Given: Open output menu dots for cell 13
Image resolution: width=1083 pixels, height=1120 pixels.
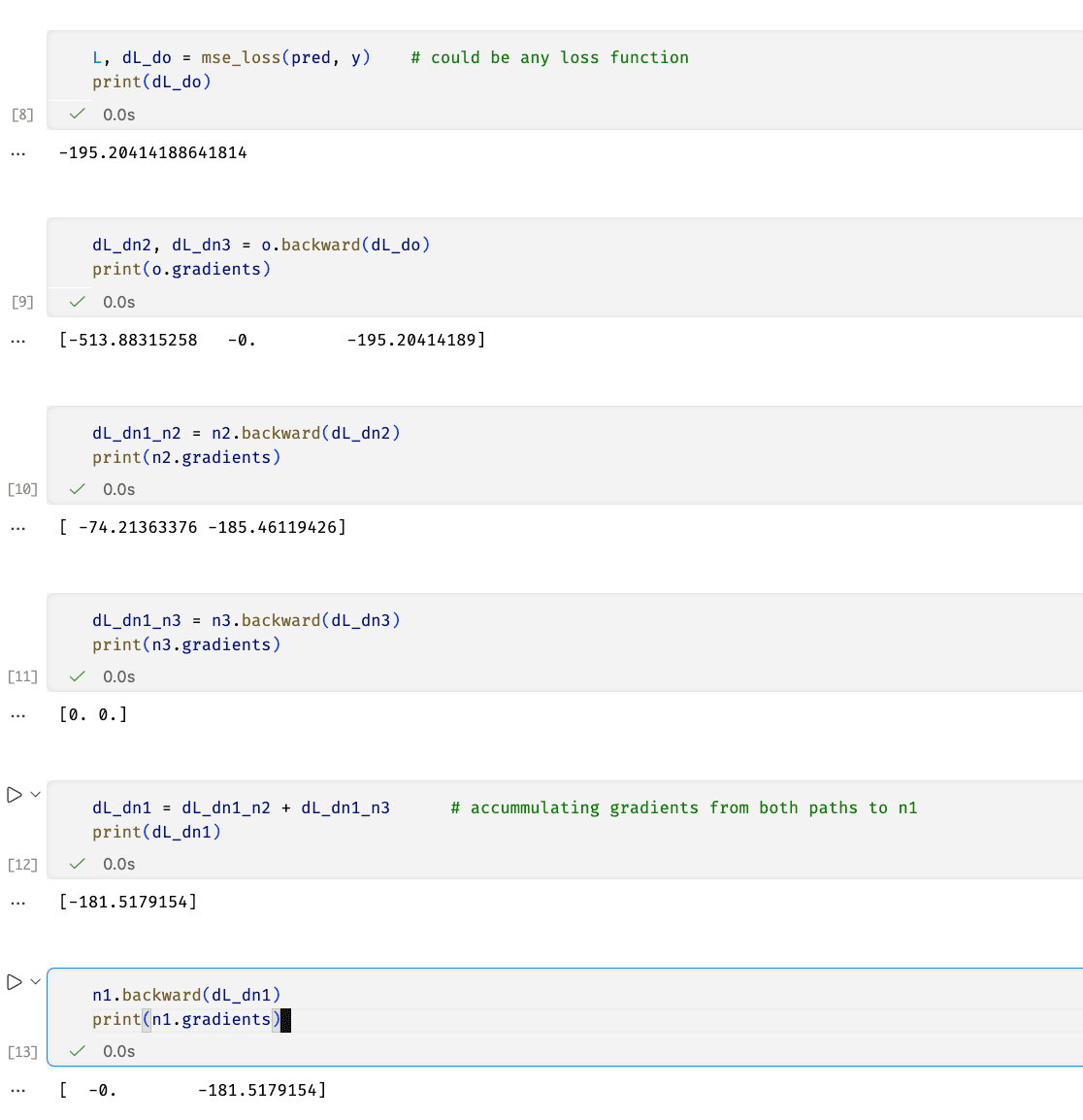Looking at the screenshot, I should point(17,1091).
